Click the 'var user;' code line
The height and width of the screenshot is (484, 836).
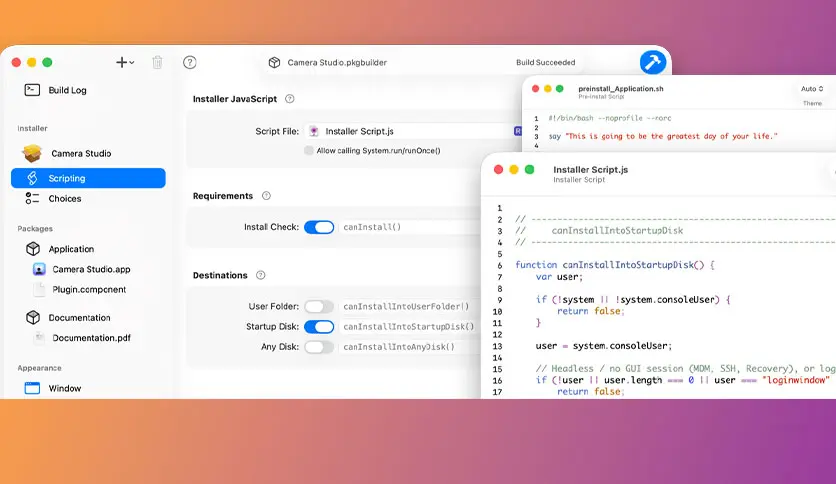click(559, 277)
